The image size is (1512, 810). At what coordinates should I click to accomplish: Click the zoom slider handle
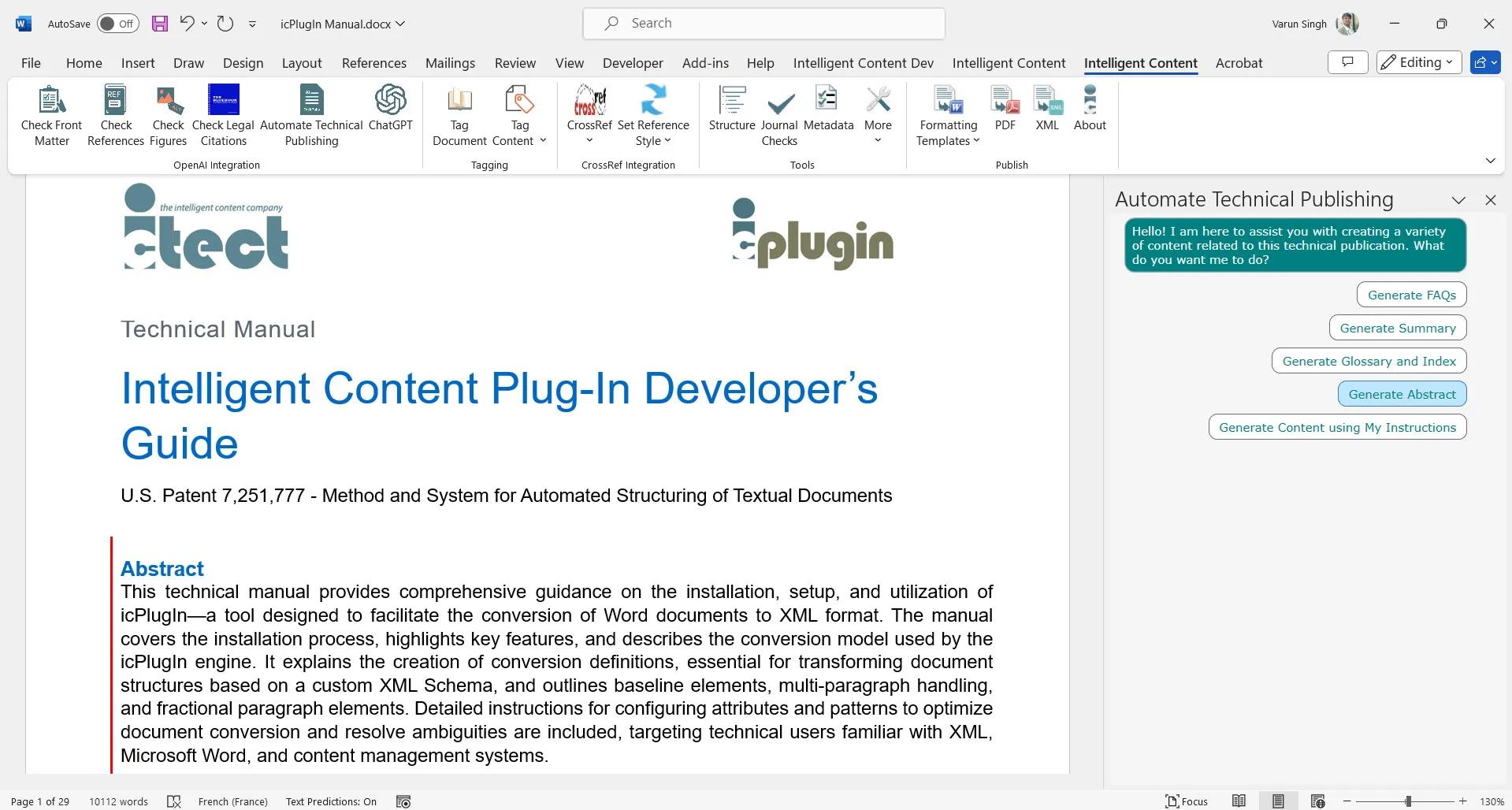(x=1408, y=801)
